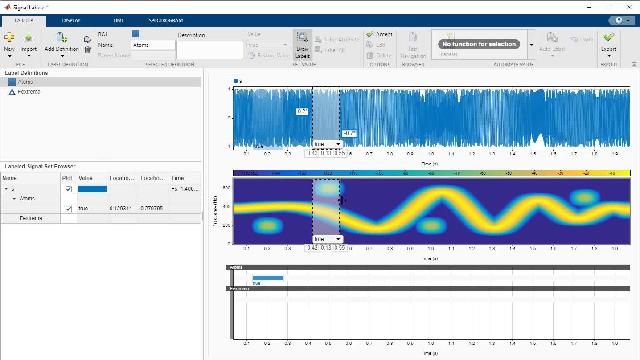640x360 pixels.
Task: Collapse the x signal tree node
Action: [x=6, y=189]
